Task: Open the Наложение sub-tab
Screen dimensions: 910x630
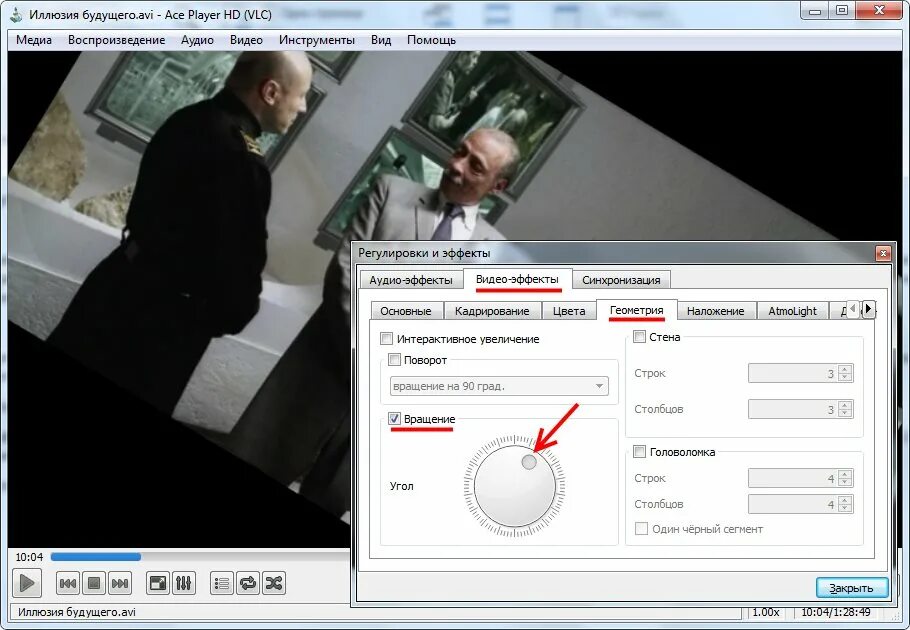Action: click(716, 311)
